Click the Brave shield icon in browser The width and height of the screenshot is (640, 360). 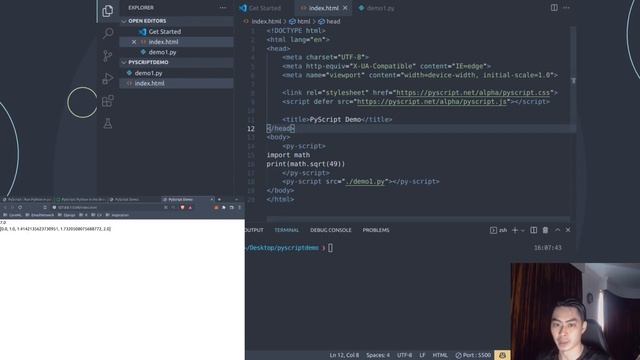pos(182,207)
